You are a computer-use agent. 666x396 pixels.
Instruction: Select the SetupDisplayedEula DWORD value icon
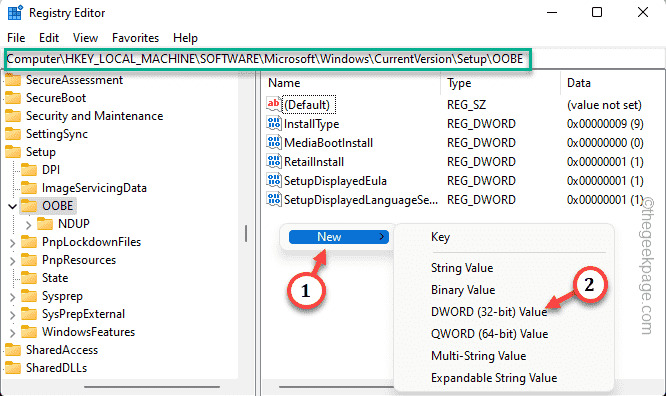(274, 181)
